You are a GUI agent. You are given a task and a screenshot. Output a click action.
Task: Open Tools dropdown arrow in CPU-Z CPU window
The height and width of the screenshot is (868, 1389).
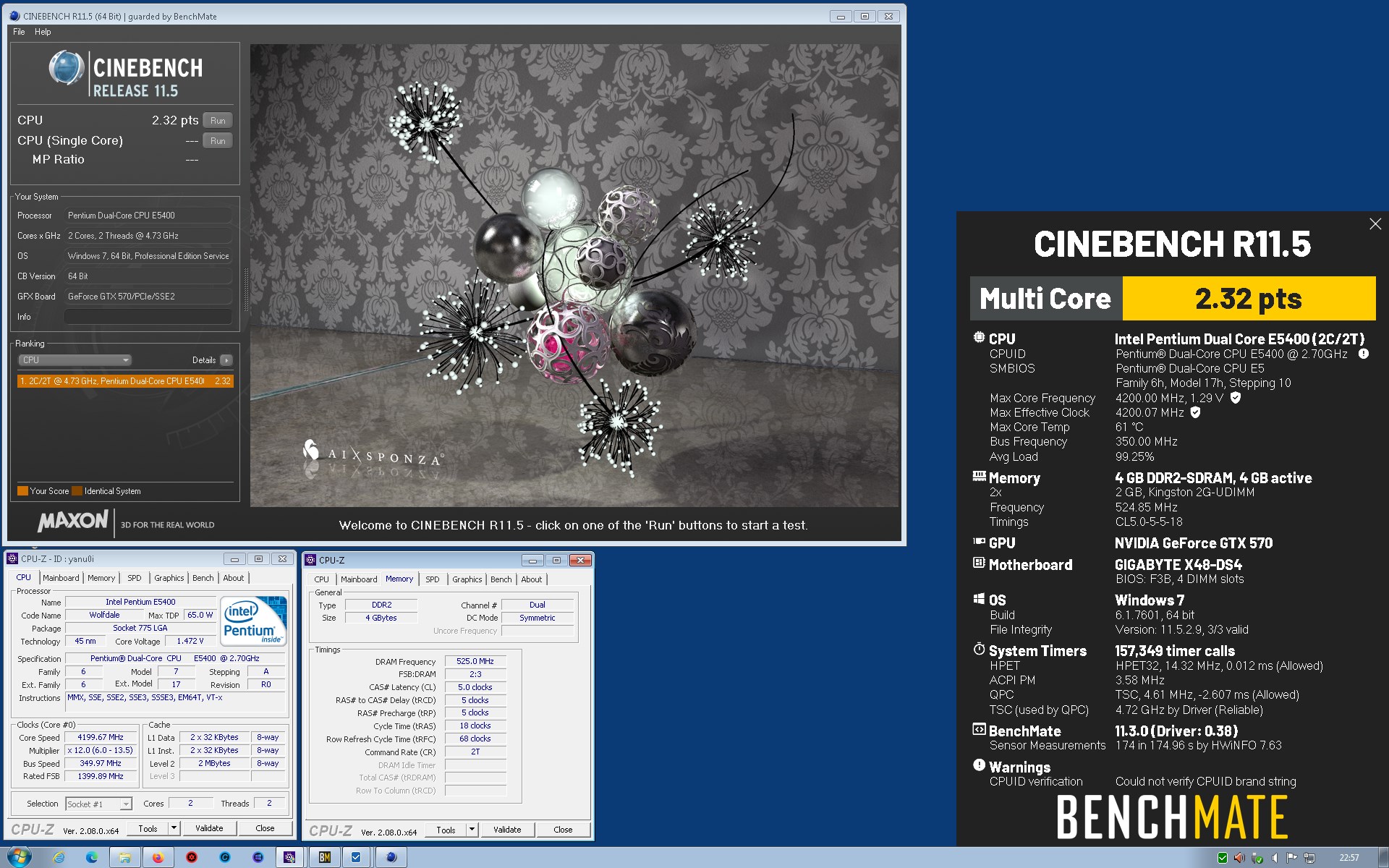tap(174, 828)
